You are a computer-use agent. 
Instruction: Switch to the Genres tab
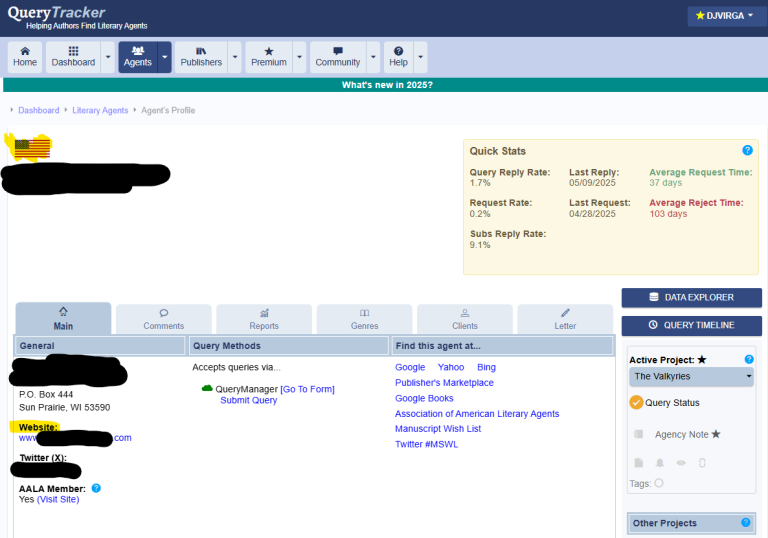(364, 319)
